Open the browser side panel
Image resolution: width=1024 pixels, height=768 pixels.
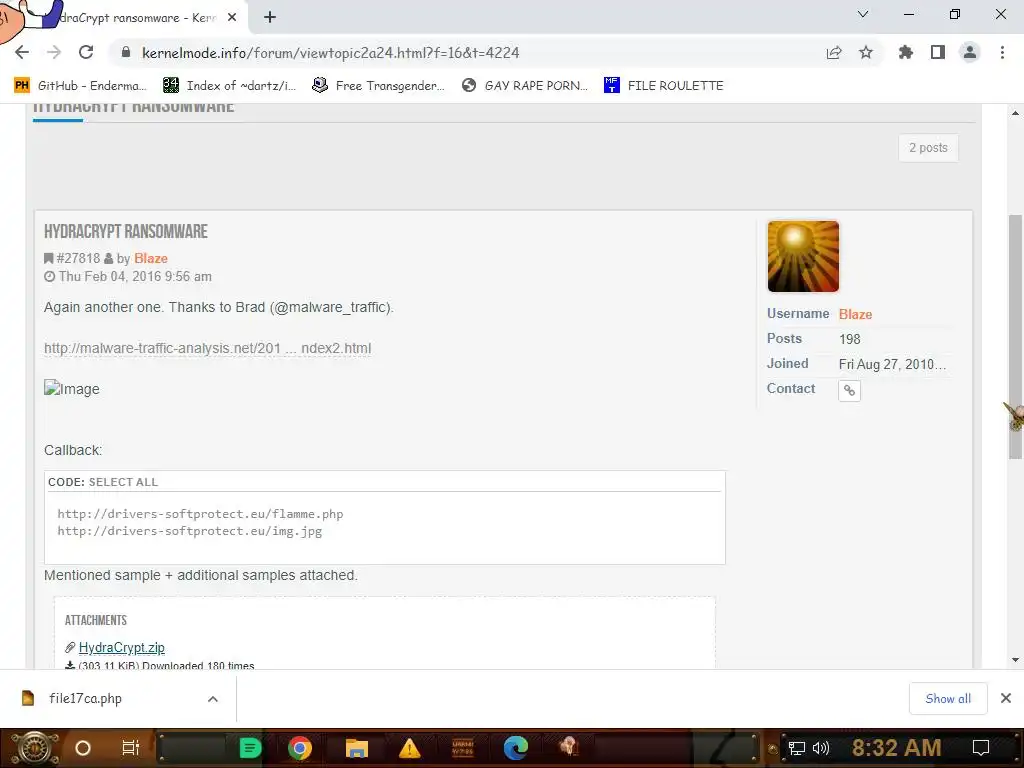(938, 52)
